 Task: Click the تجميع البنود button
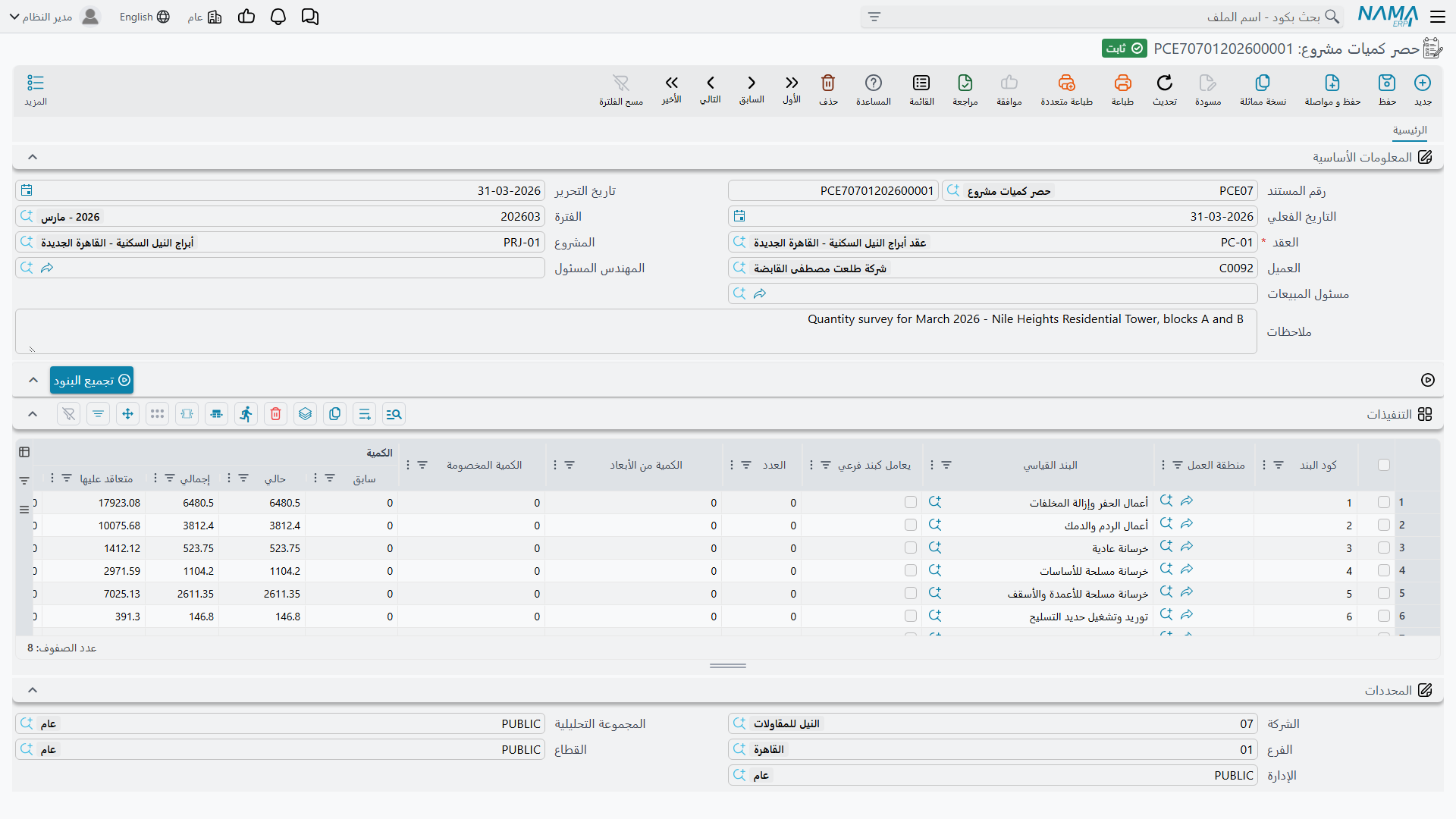pyautogui.click(x=92, y=380)
